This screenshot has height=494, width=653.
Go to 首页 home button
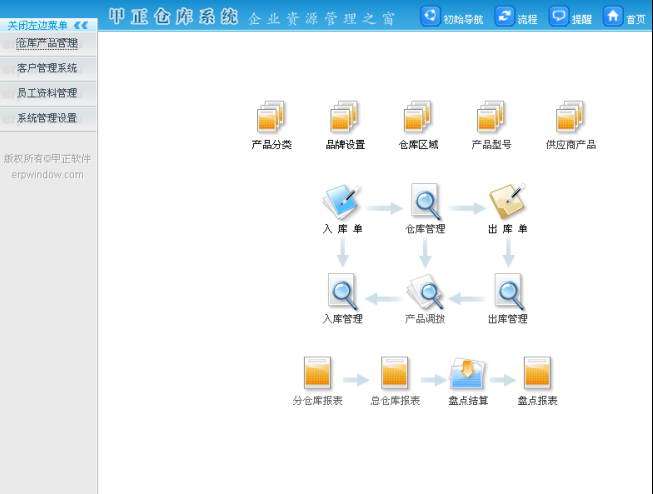click(x=624, y=18)
